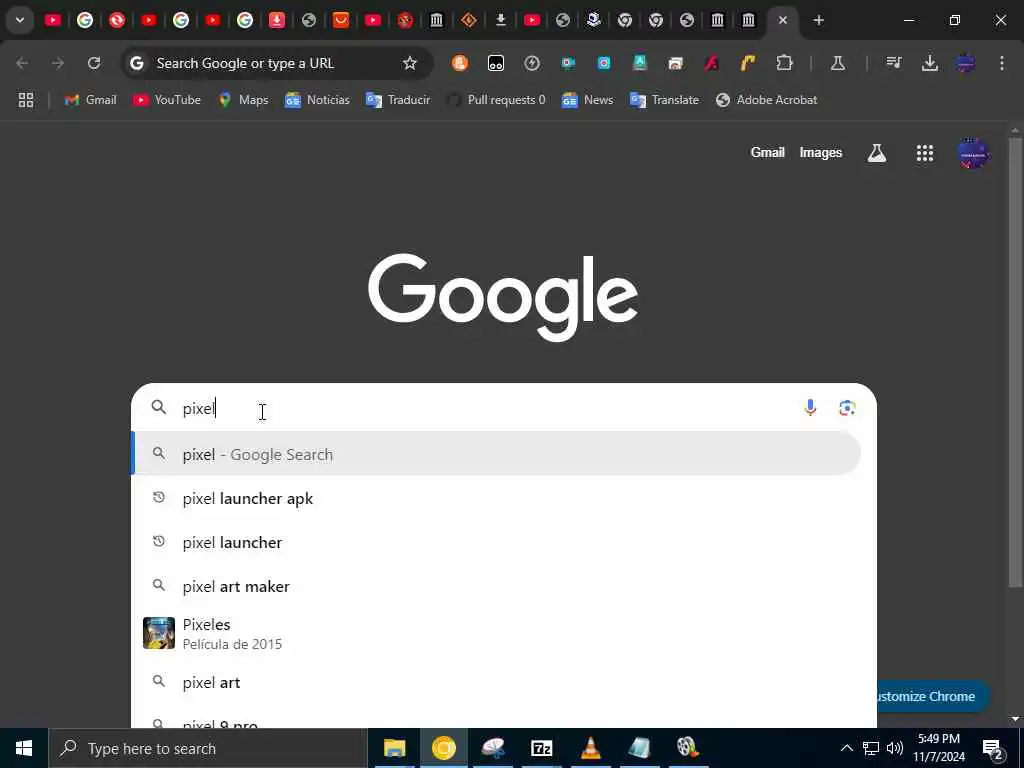Close the current active tab
Image resolution: width=1024 pixels, height=768 pixels.
782,20
